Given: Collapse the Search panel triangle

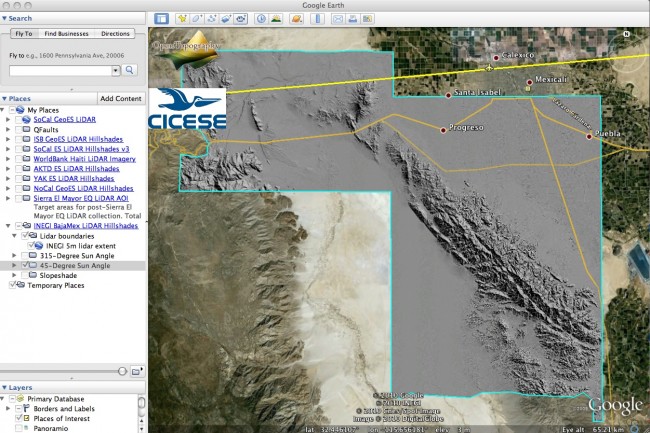Looking at the screenshot, I should click(4, 18).
